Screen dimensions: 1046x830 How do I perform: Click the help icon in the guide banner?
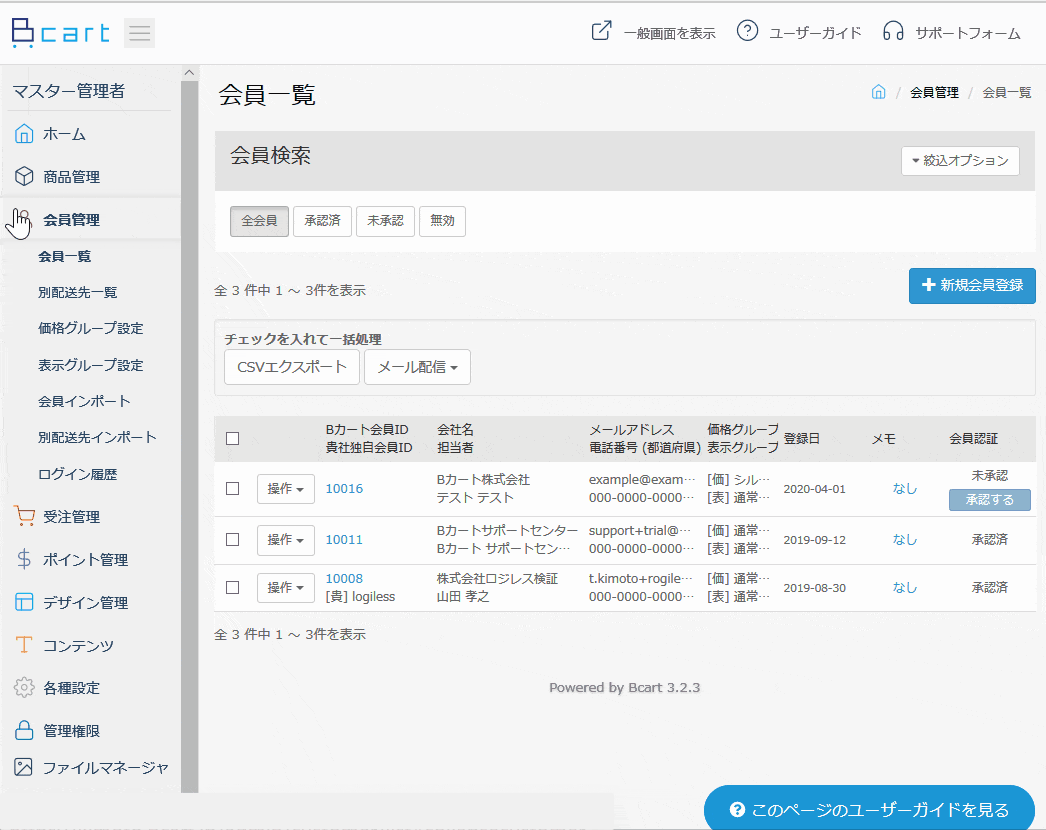(x=737, y=809)
